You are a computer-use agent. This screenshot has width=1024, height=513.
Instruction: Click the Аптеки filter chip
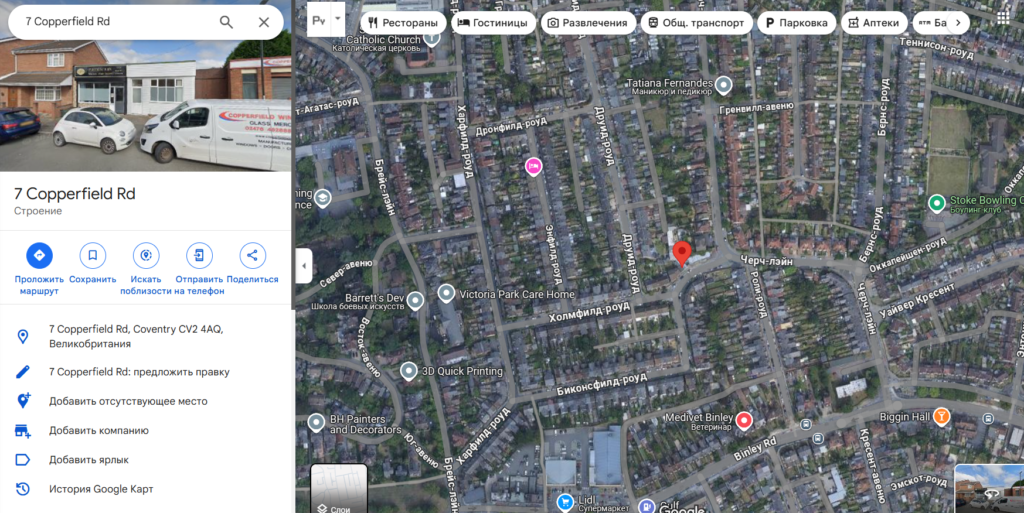point(874,23)
